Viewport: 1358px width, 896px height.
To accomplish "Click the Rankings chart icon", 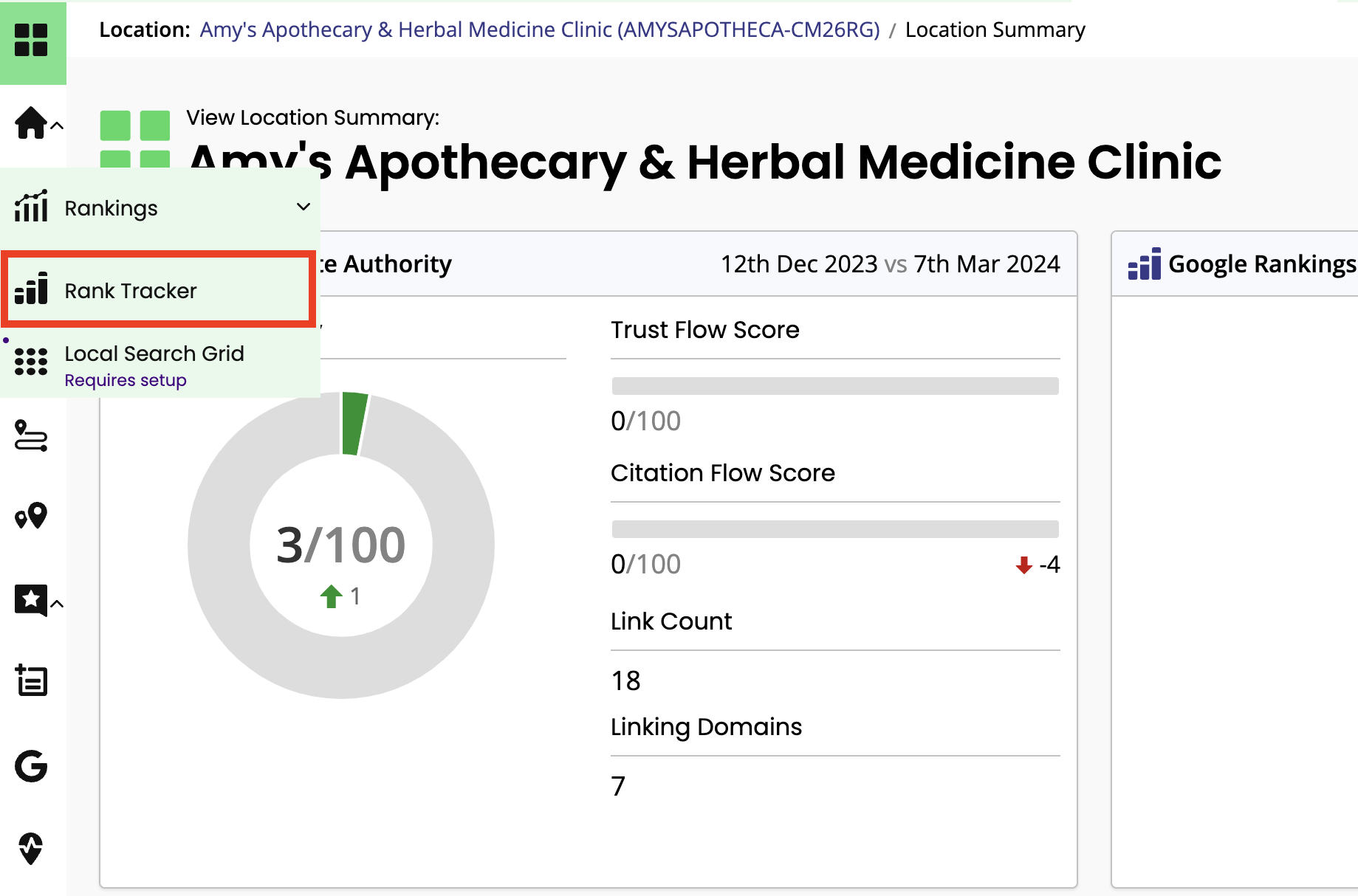I will click(x=31, y=206).
